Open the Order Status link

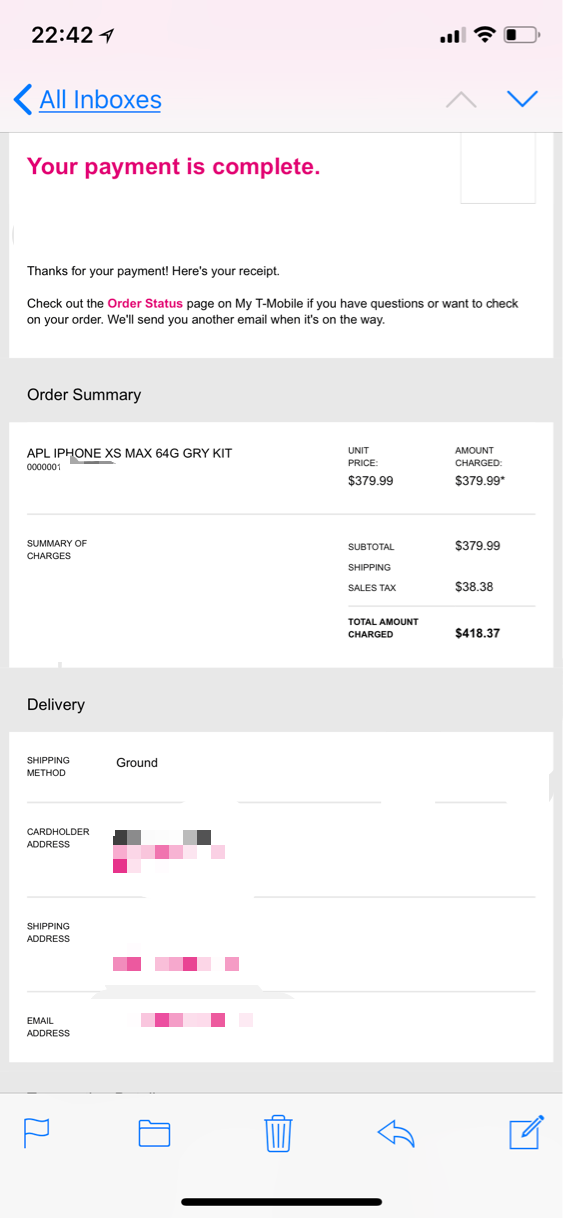click(x=145, y=303)
